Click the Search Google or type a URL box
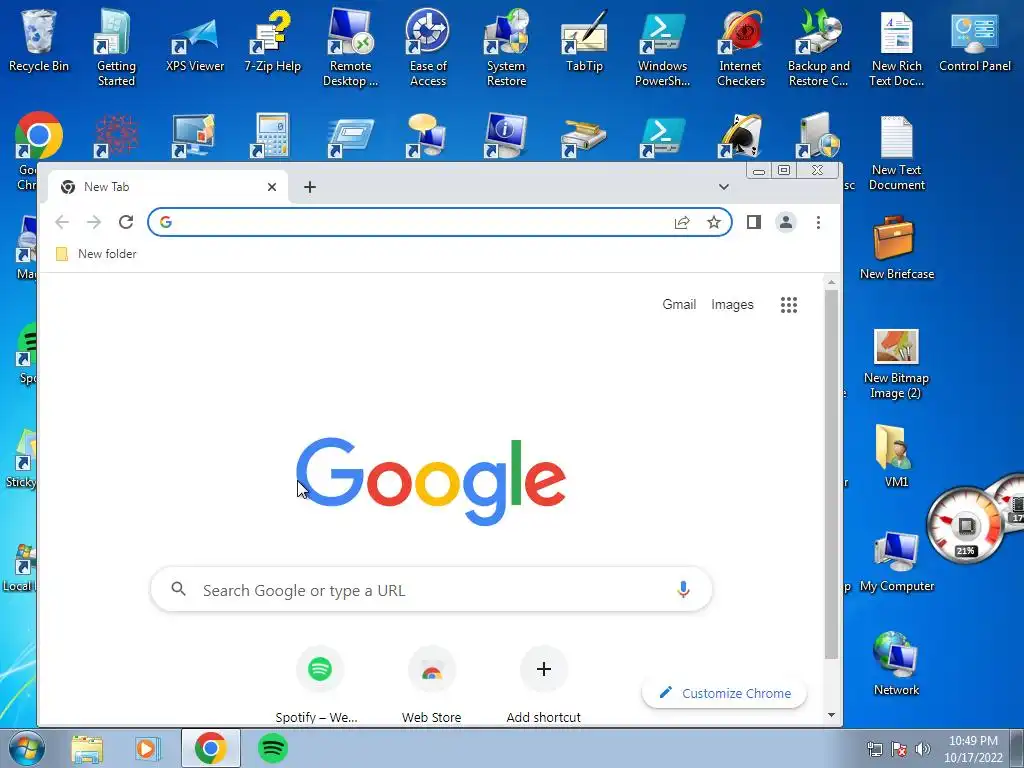The height and width of the screenshot is (768, 1024). pos(431,590)
